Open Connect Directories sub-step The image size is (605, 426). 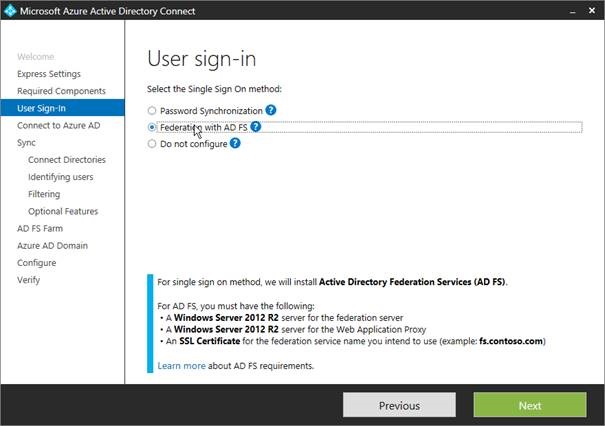[x=67, y=160]
